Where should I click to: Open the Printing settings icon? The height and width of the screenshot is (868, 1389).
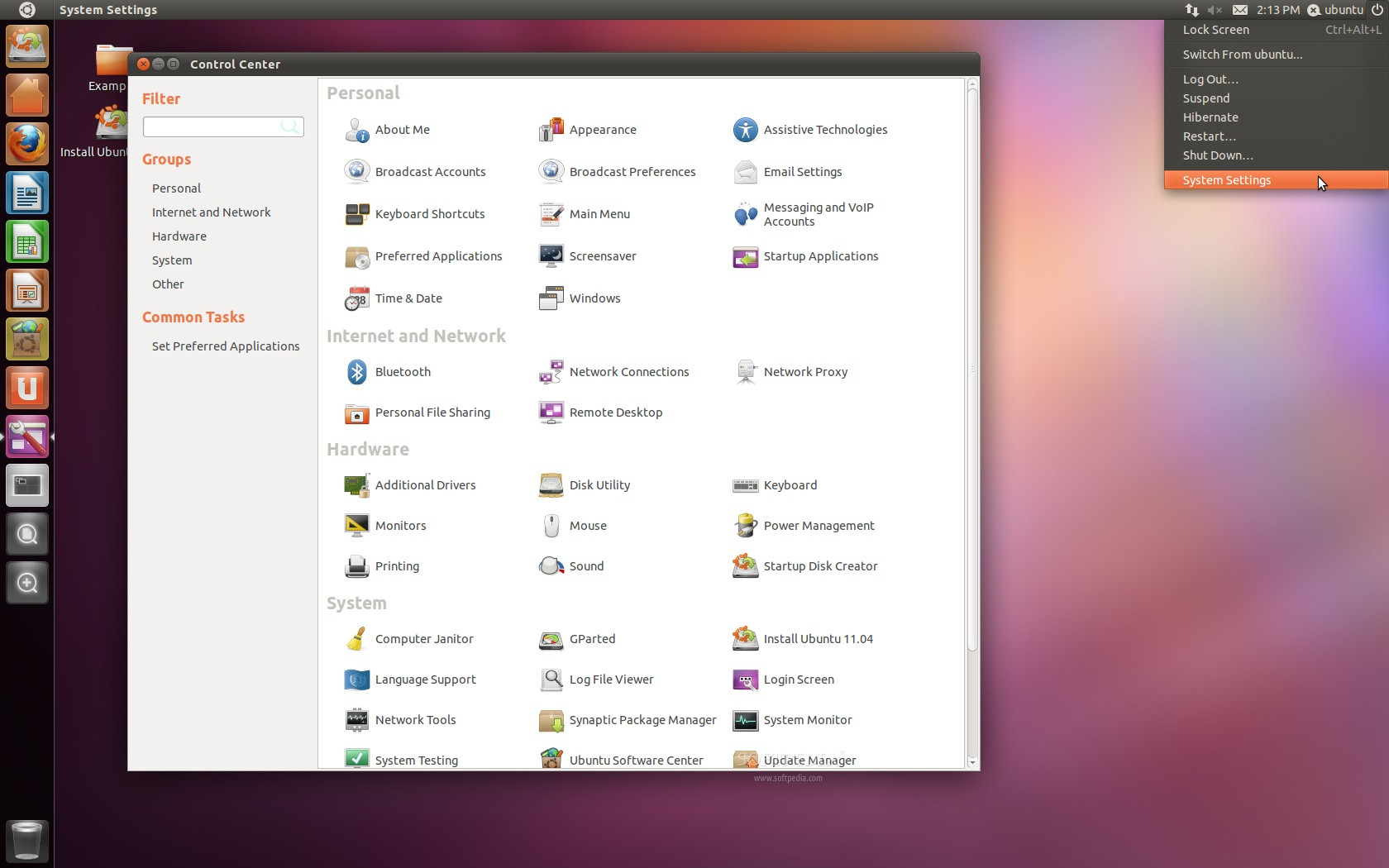click(357, 566)
